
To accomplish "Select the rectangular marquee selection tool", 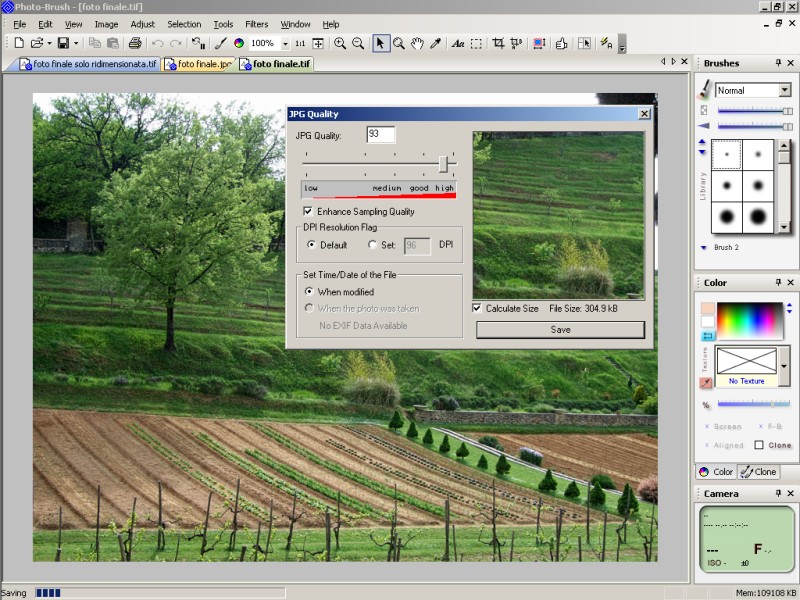I will [x=477, y=43].
